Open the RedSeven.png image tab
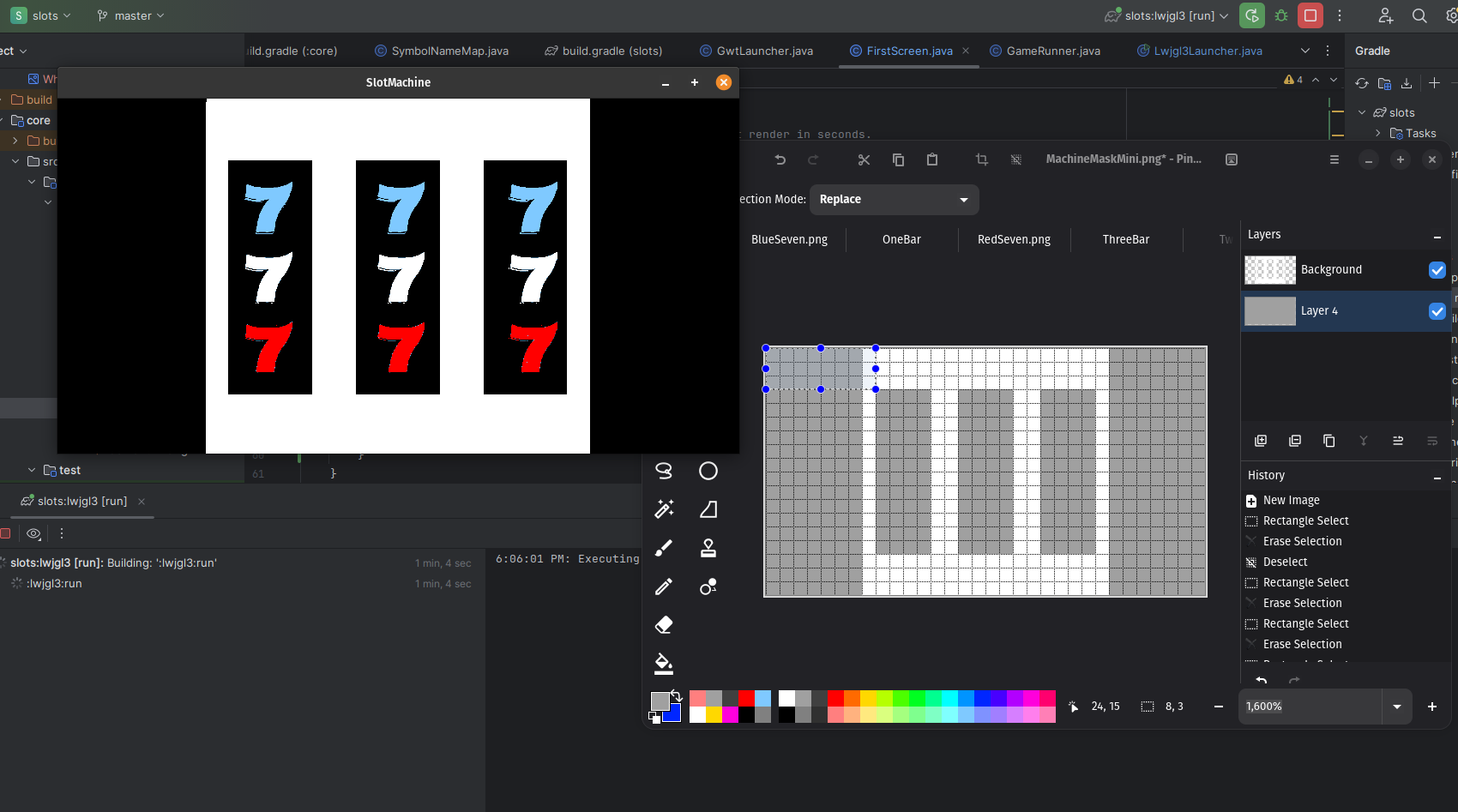This screenshot has height=812, width=1458. [x=1014, y=239]
